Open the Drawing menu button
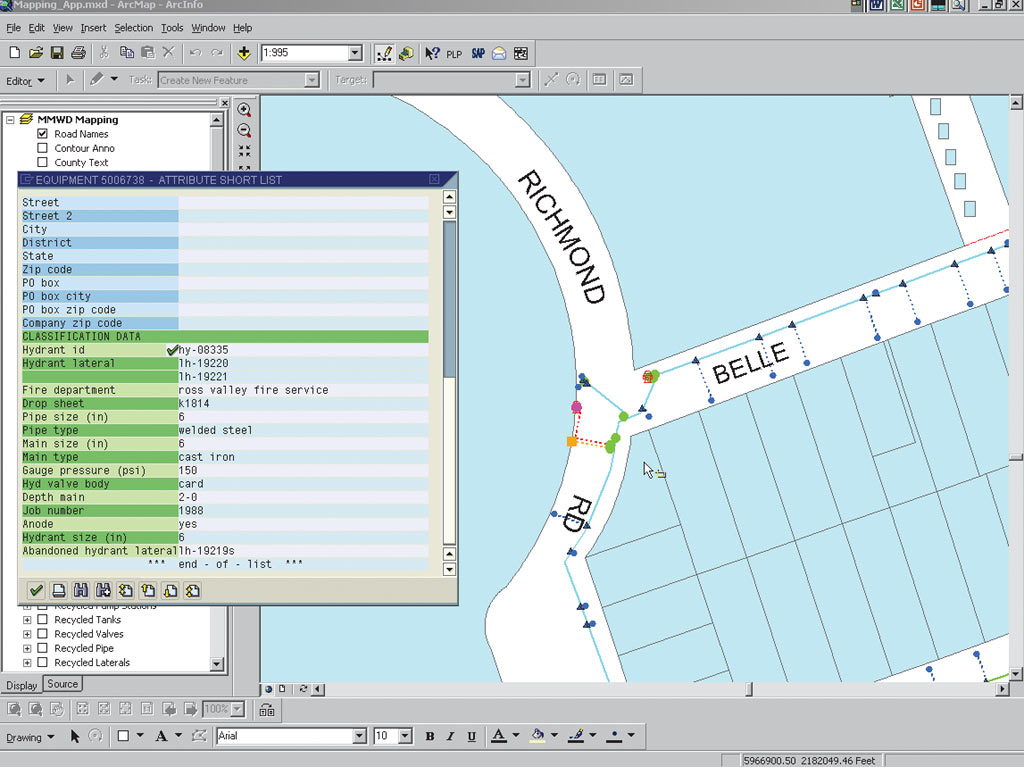The height and width of the screenshot is (767, 1024). pyautogui.click(x=30, y=737)
